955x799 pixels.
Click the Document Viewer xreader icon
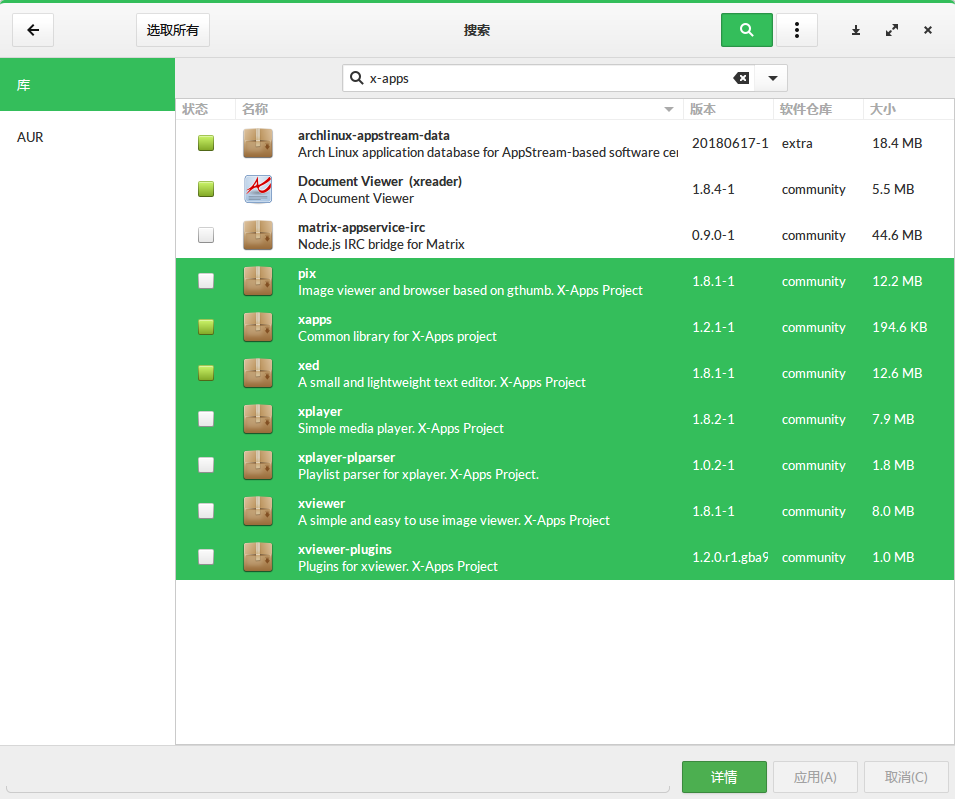tap(258, 189)
